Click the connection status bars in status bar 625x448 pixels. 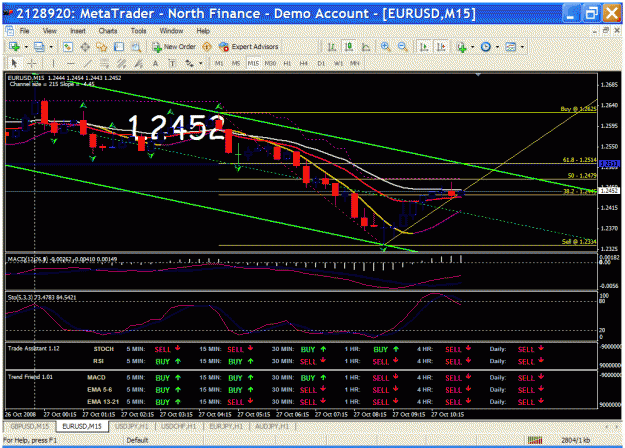tap(535, 440)
